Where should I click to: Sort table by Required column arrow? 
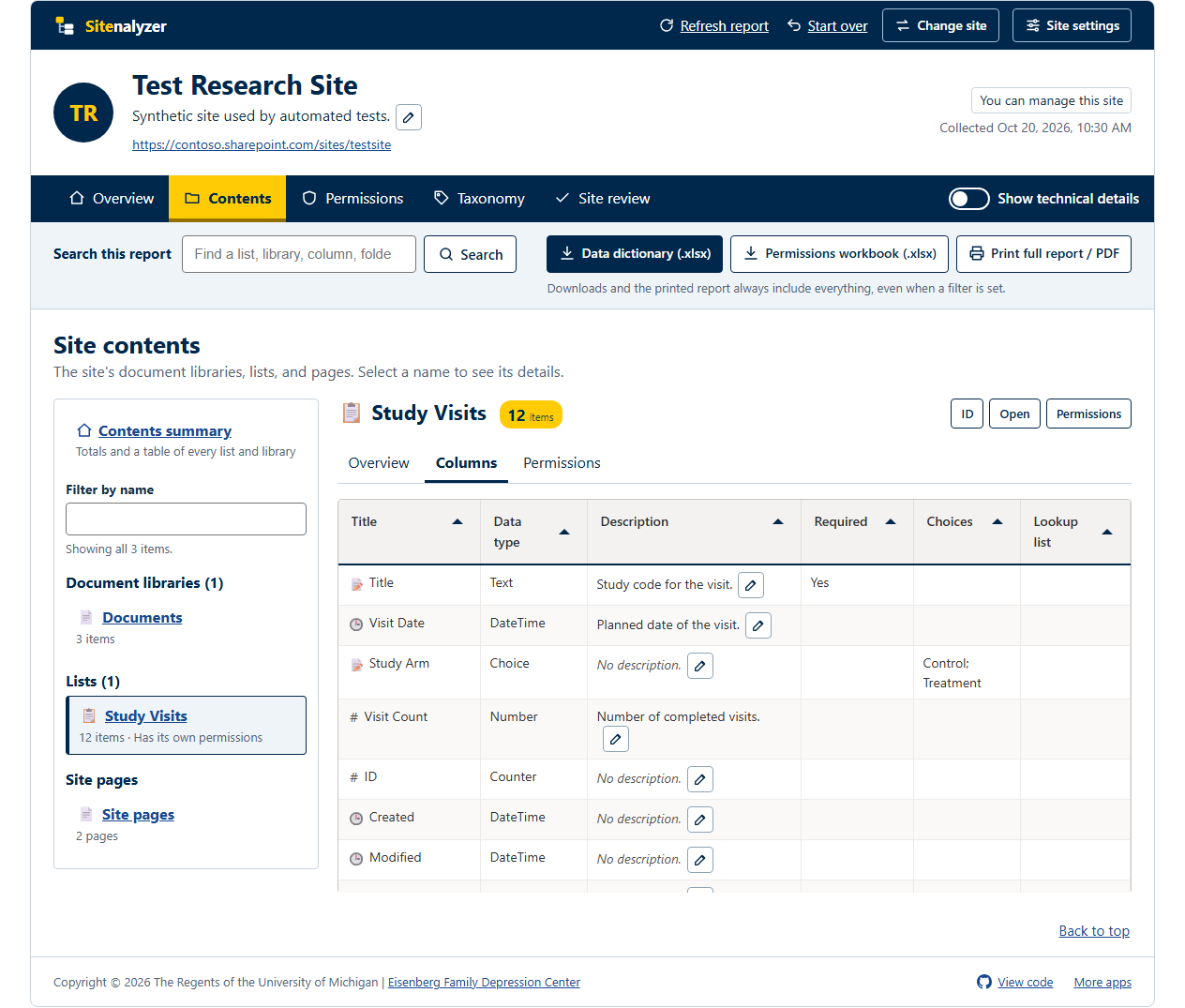point(891,522)
